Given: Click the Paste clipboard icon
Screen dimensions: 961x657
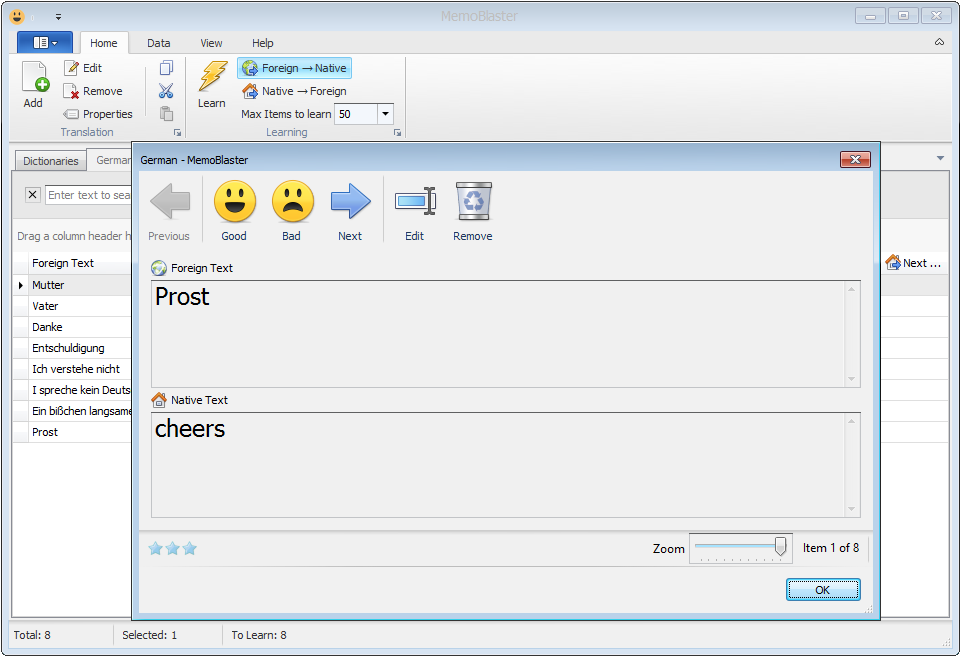Looking at the screenshot, I should coord(166,113).
